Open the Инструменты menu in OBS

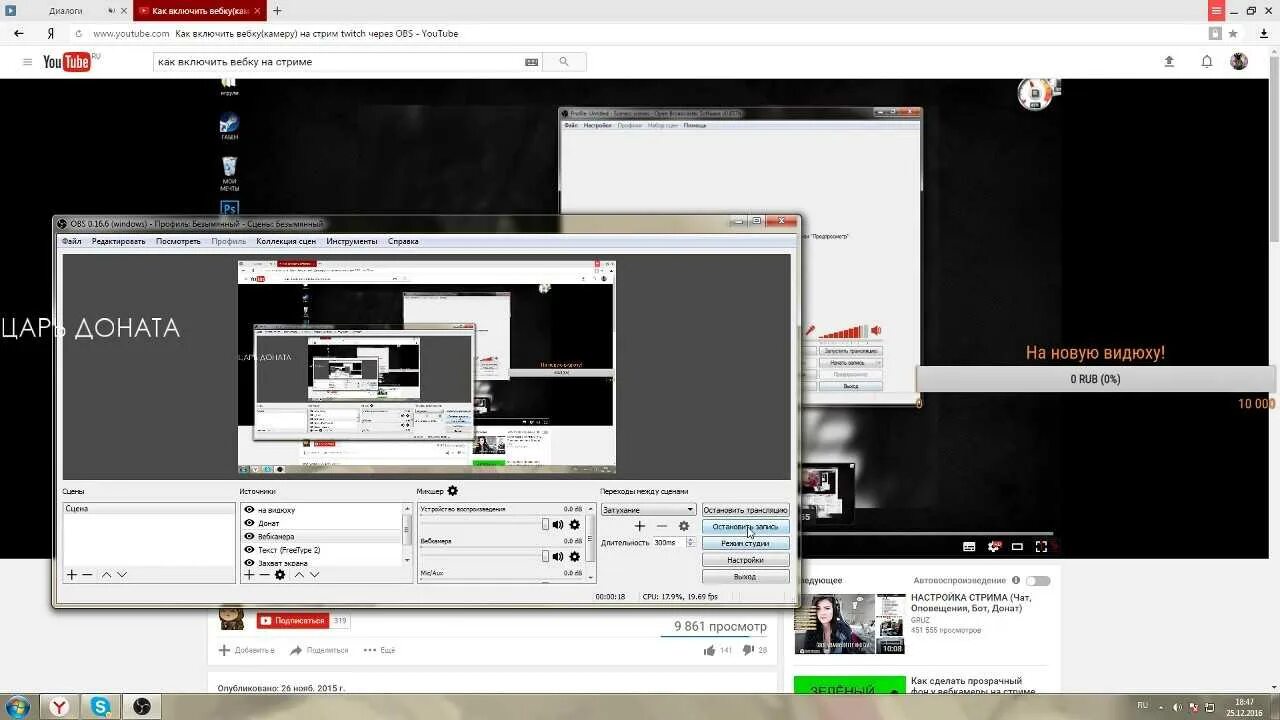352,241
